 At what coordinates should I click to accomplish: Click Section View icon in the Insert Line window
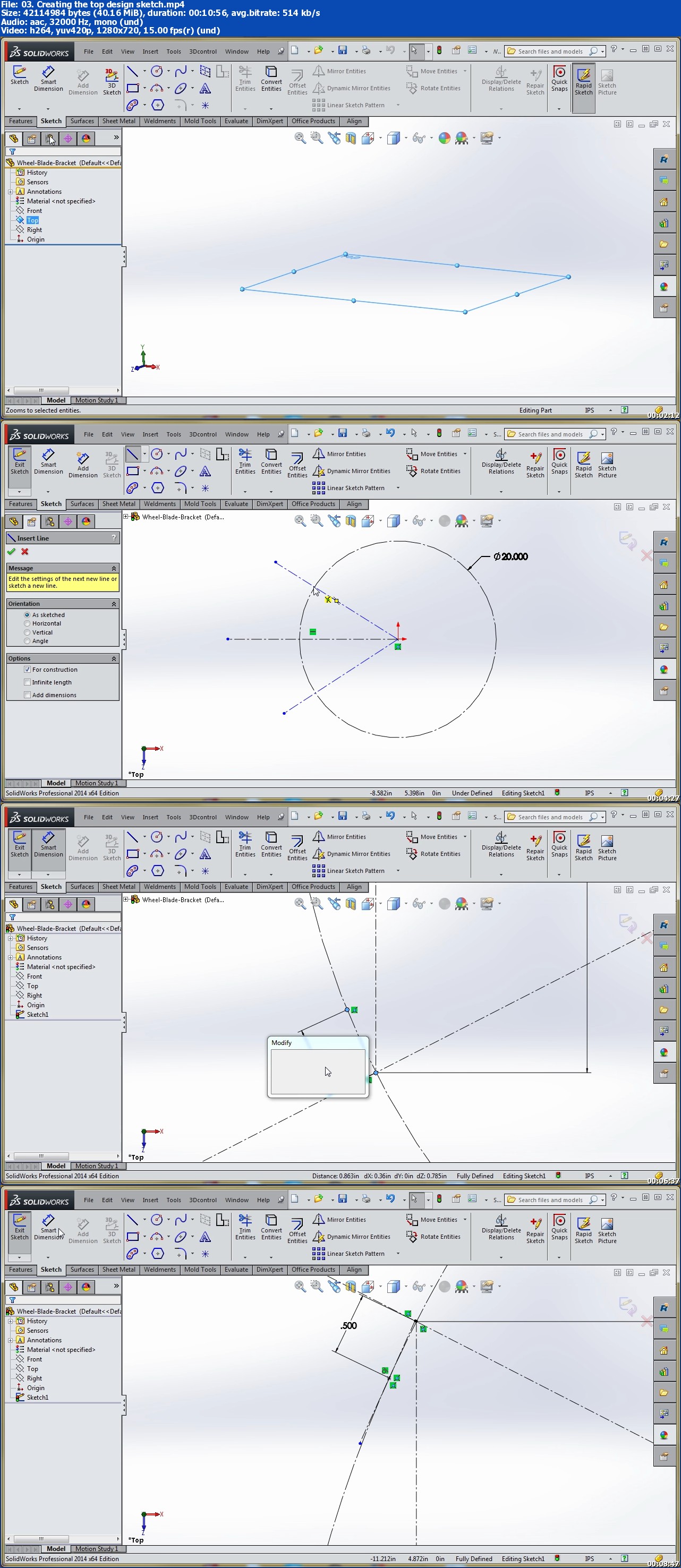(351, 521)
